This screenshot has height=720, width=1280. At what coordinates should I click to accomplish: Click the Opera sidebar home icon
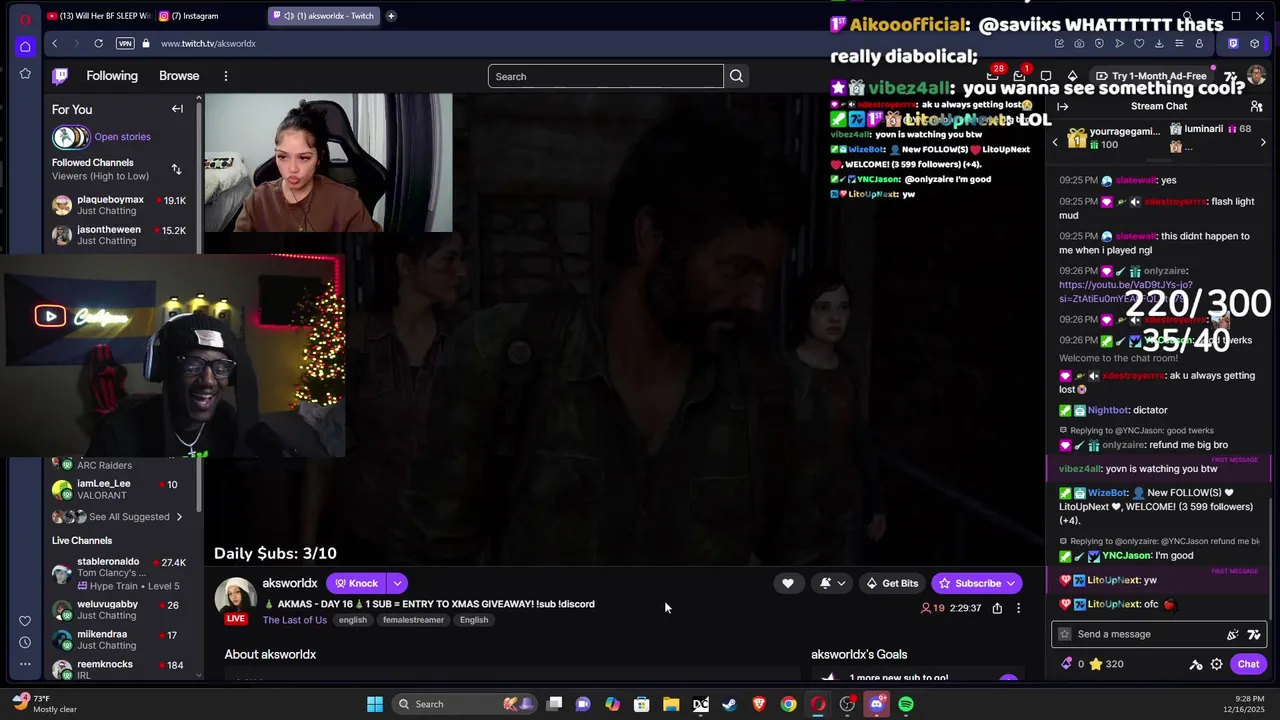coord(25,46)
